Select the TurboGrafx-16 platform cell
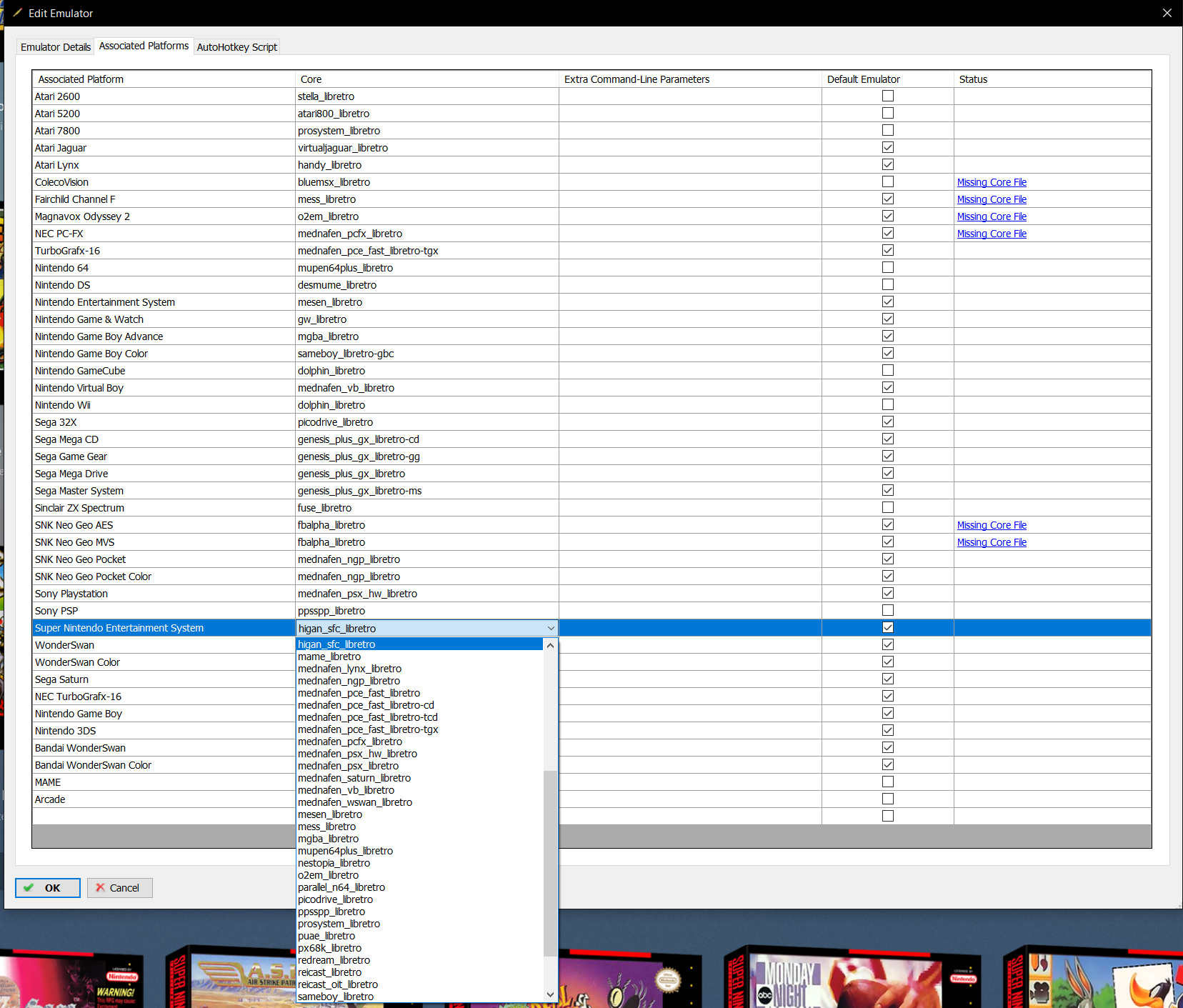Viewport: 1183px width, 1008px height. [x=164, y=251]
